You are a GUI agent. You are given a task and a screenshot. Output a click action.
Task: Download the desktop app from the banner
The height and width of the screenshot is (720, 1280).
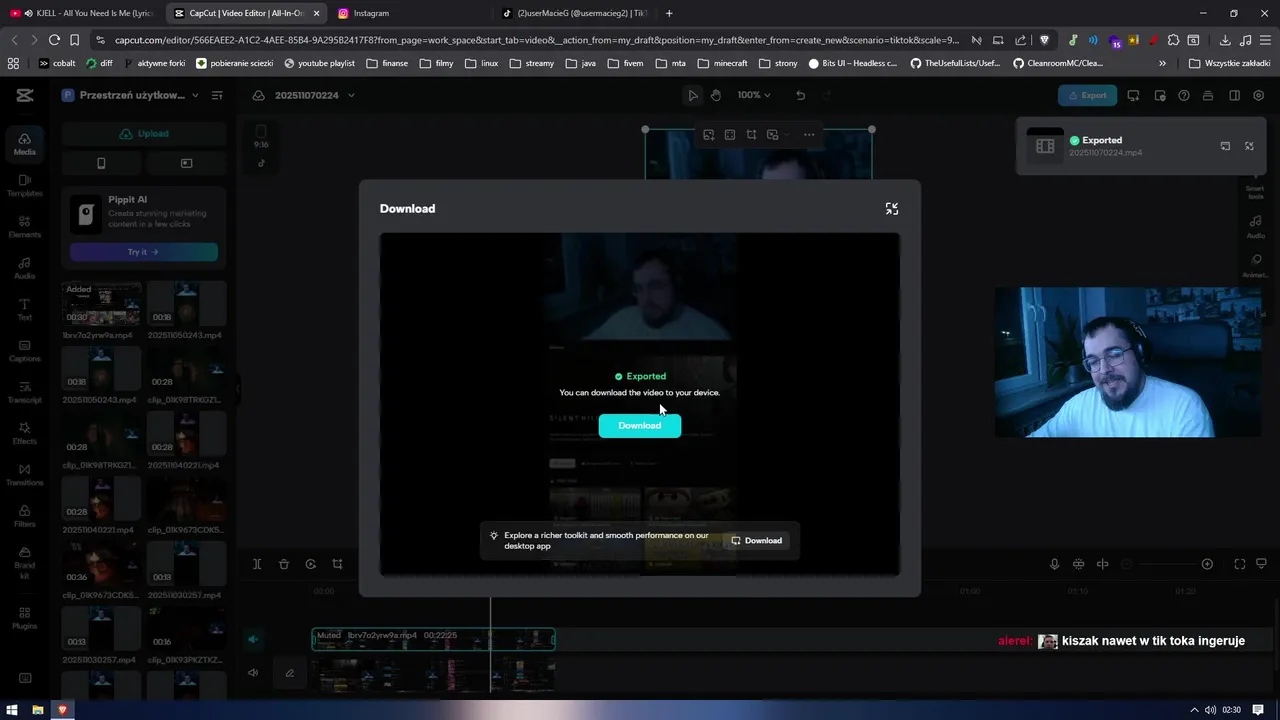pos(757,541)
